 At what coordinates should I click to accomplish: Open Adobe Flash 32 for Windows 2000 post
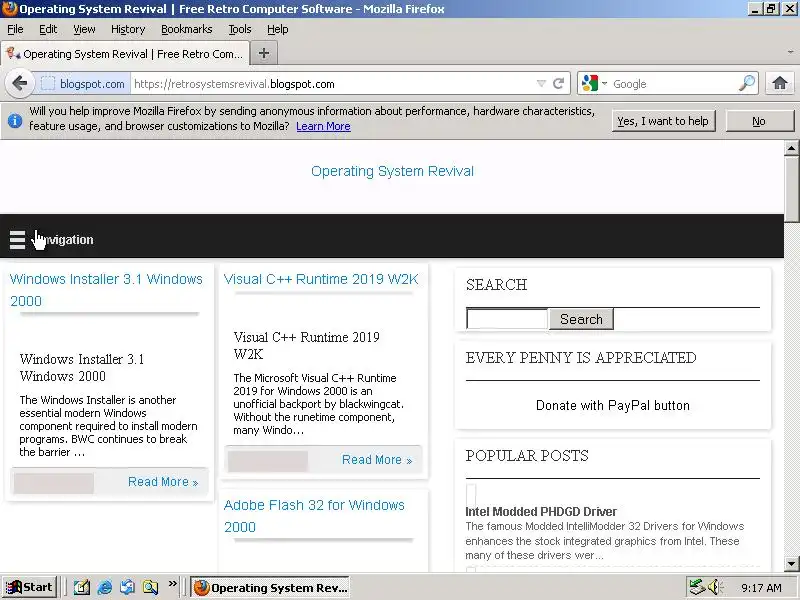[x=314, y=516]
